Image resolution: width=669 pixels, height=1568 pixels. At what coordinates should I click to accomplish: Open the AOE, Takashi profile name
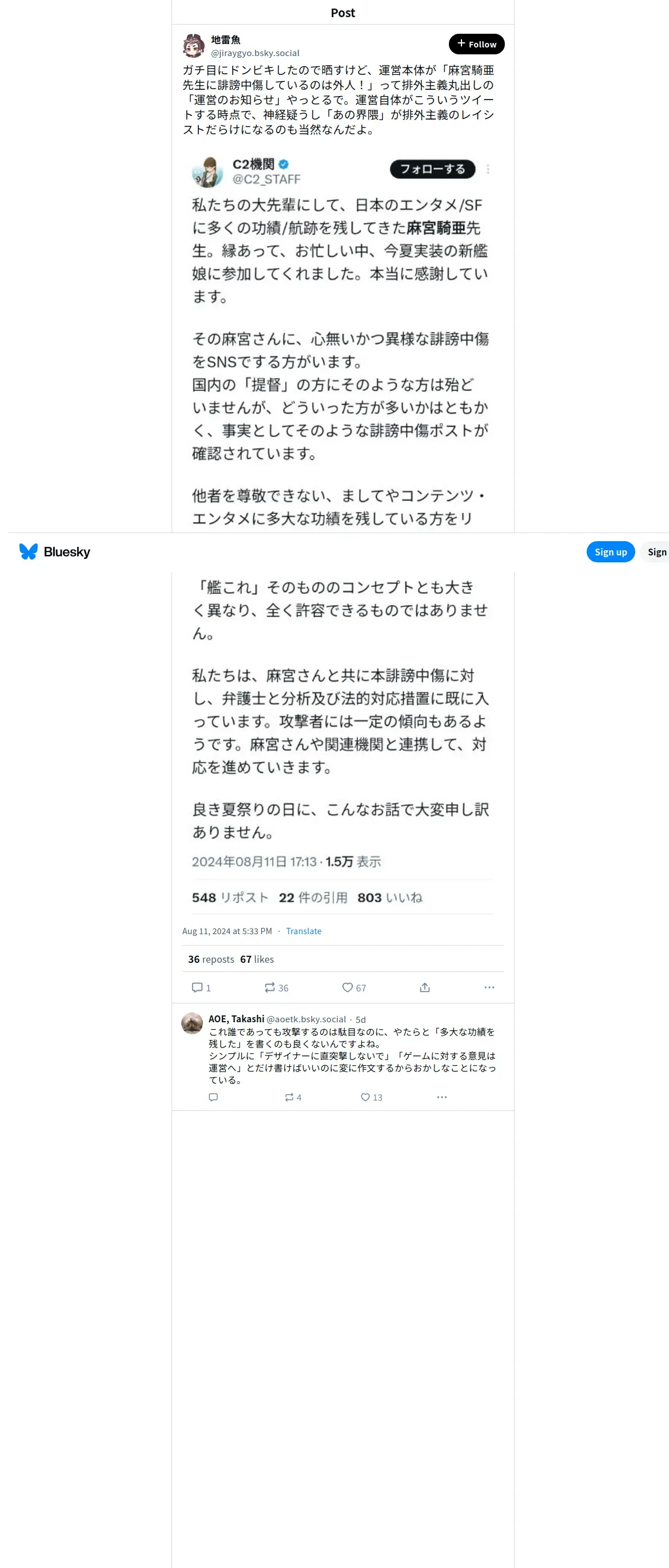[x=237, y=1018]
